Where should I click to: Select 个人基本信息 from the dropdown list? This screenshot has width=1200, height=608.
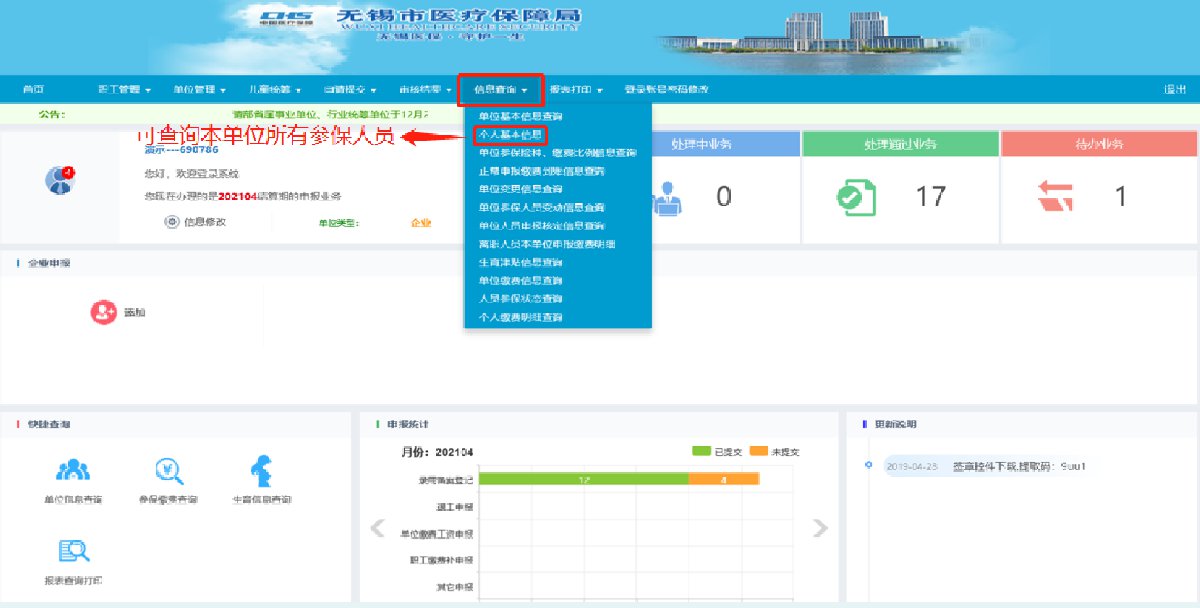click(510, 135)
